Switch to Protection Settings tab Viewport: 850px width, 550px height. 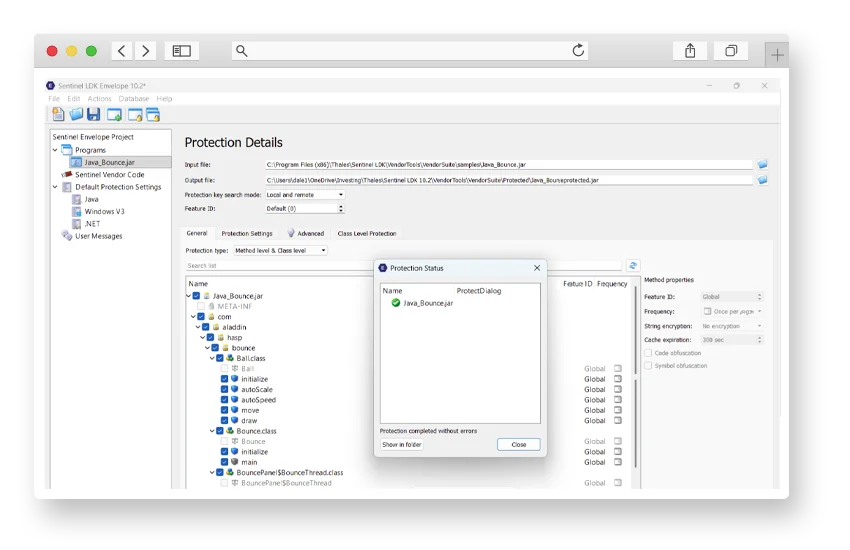click(247, 234)
